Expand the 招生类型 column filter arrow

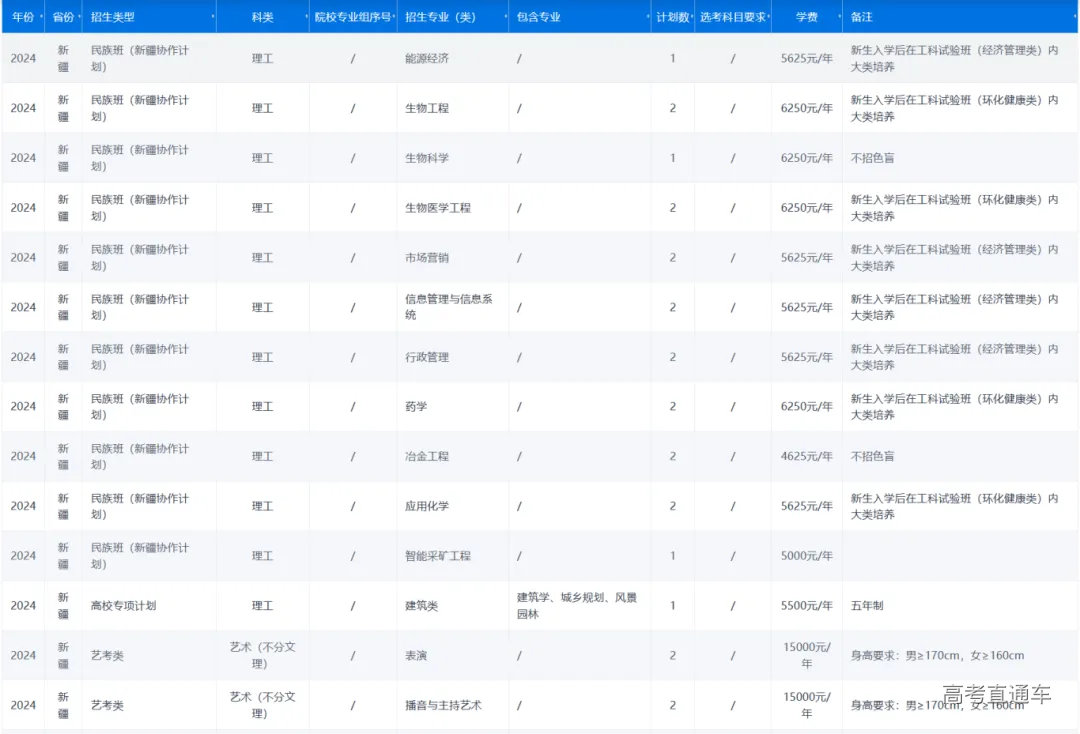(212, 18)
